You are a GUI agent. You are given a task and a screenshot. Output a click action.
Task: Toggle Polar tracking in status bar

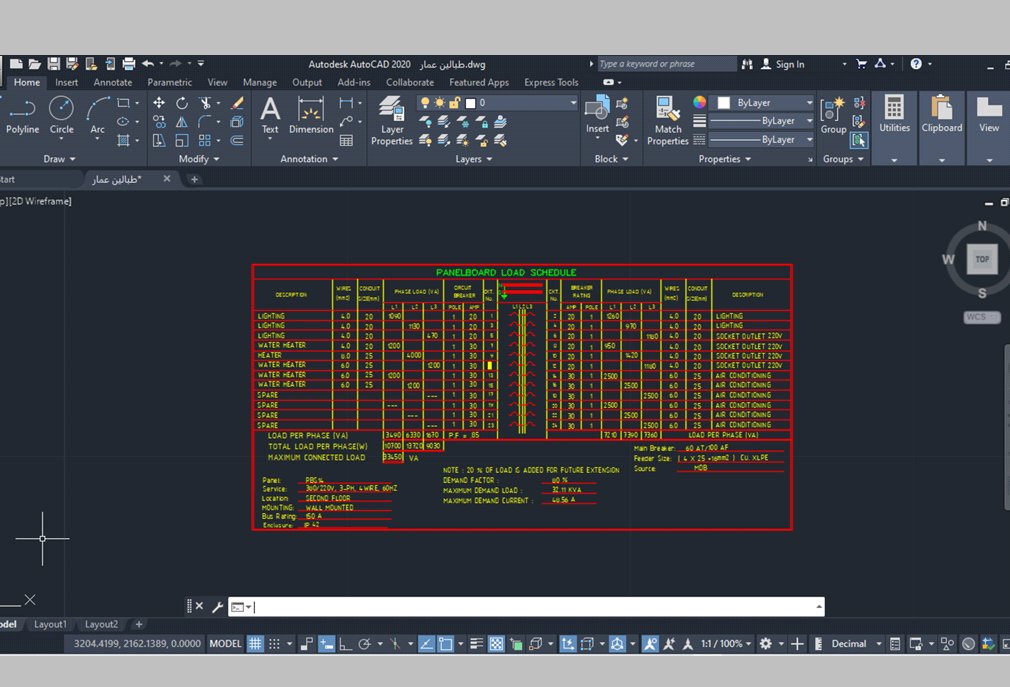coord(365,644)
